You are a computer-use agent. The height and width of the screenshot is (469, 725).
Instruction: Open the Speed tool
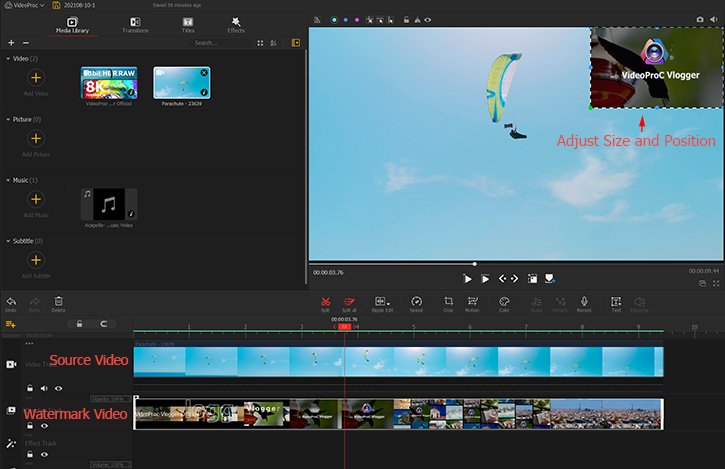[x=416, y=301]
